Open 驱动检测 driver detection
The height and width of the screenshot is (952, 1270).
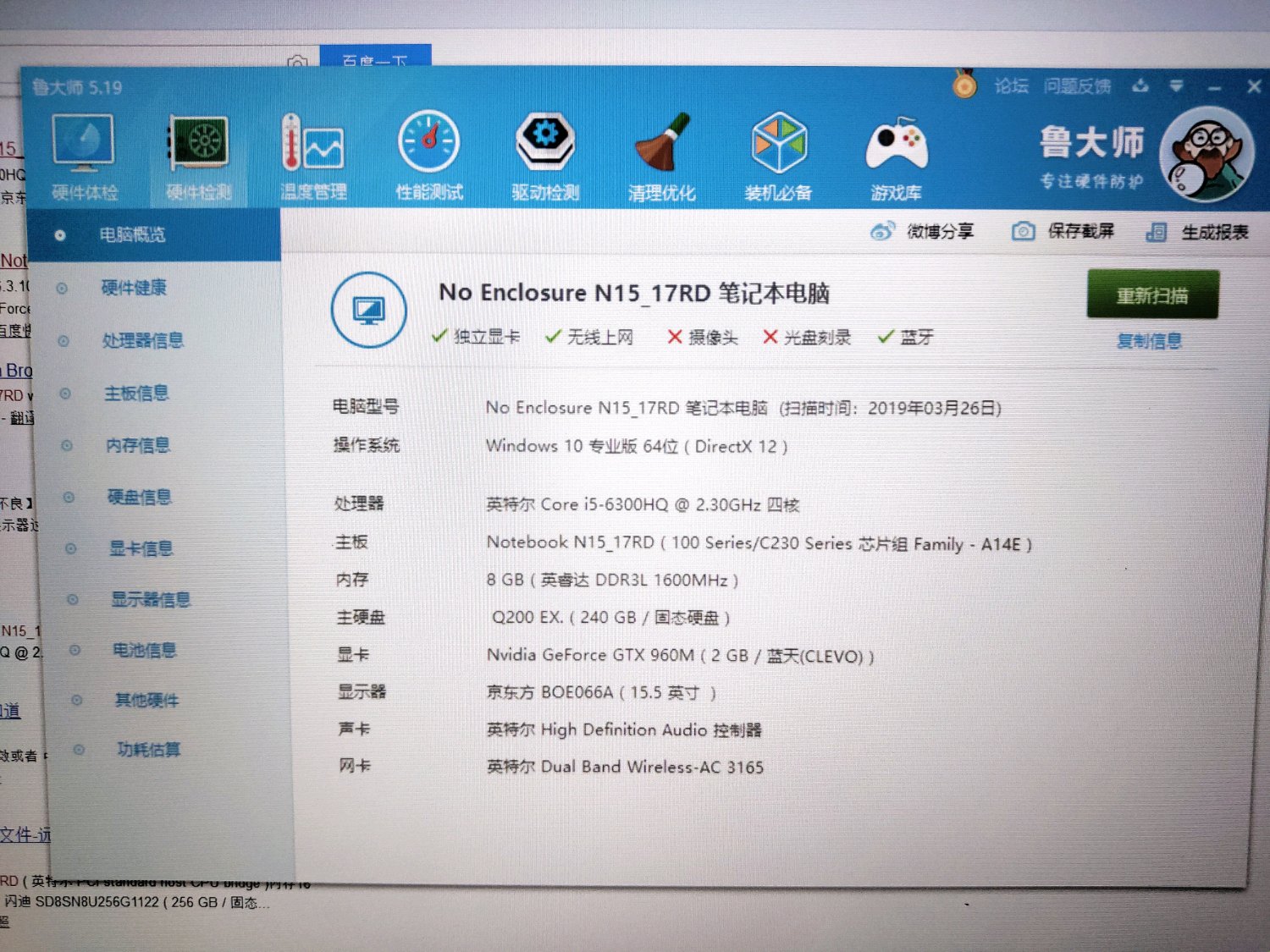(x=545, y=158)
